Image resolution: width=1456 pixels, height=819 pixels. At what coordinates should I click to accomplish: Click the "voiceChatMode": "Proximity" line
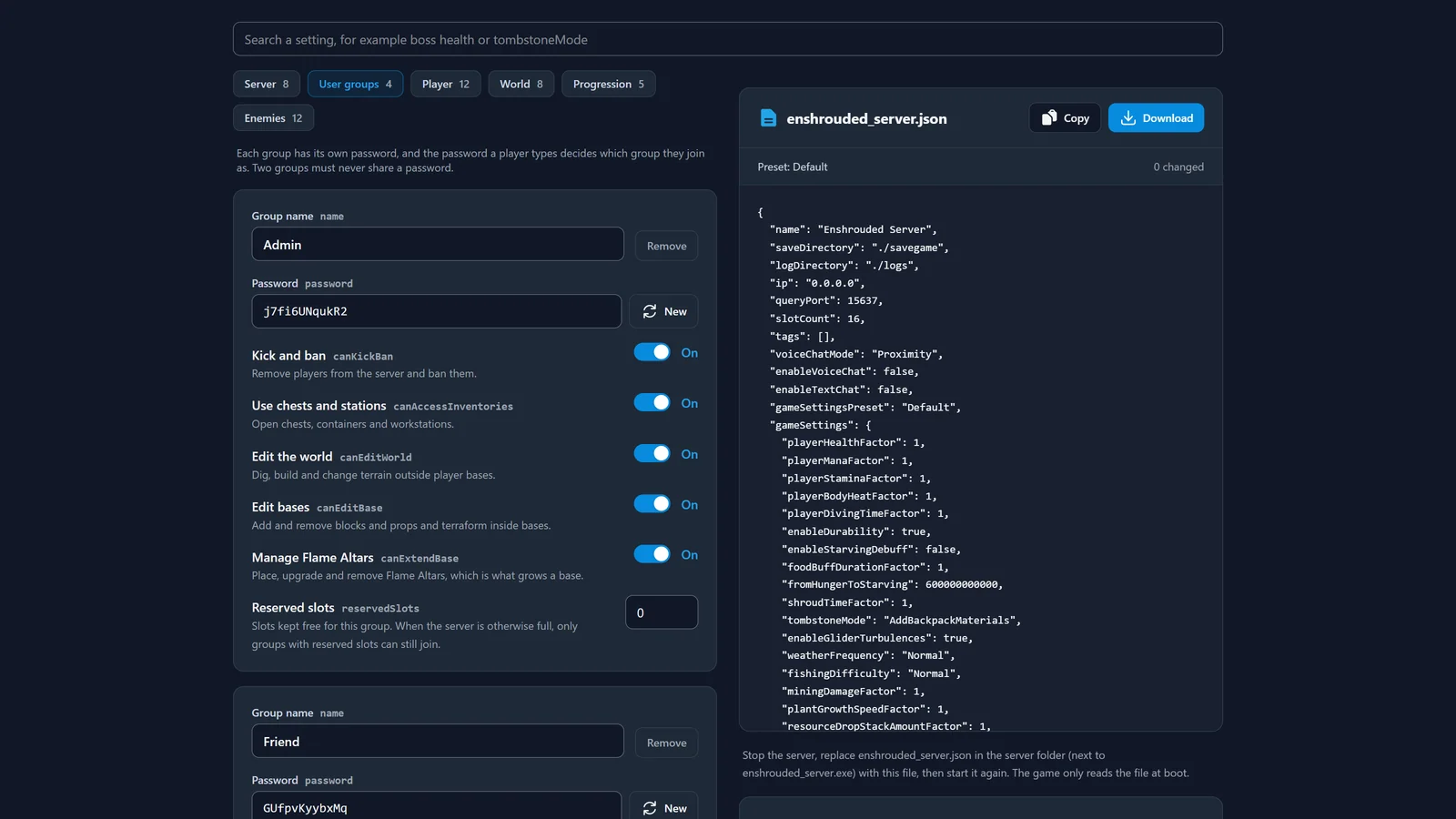[x=856, y=354]
